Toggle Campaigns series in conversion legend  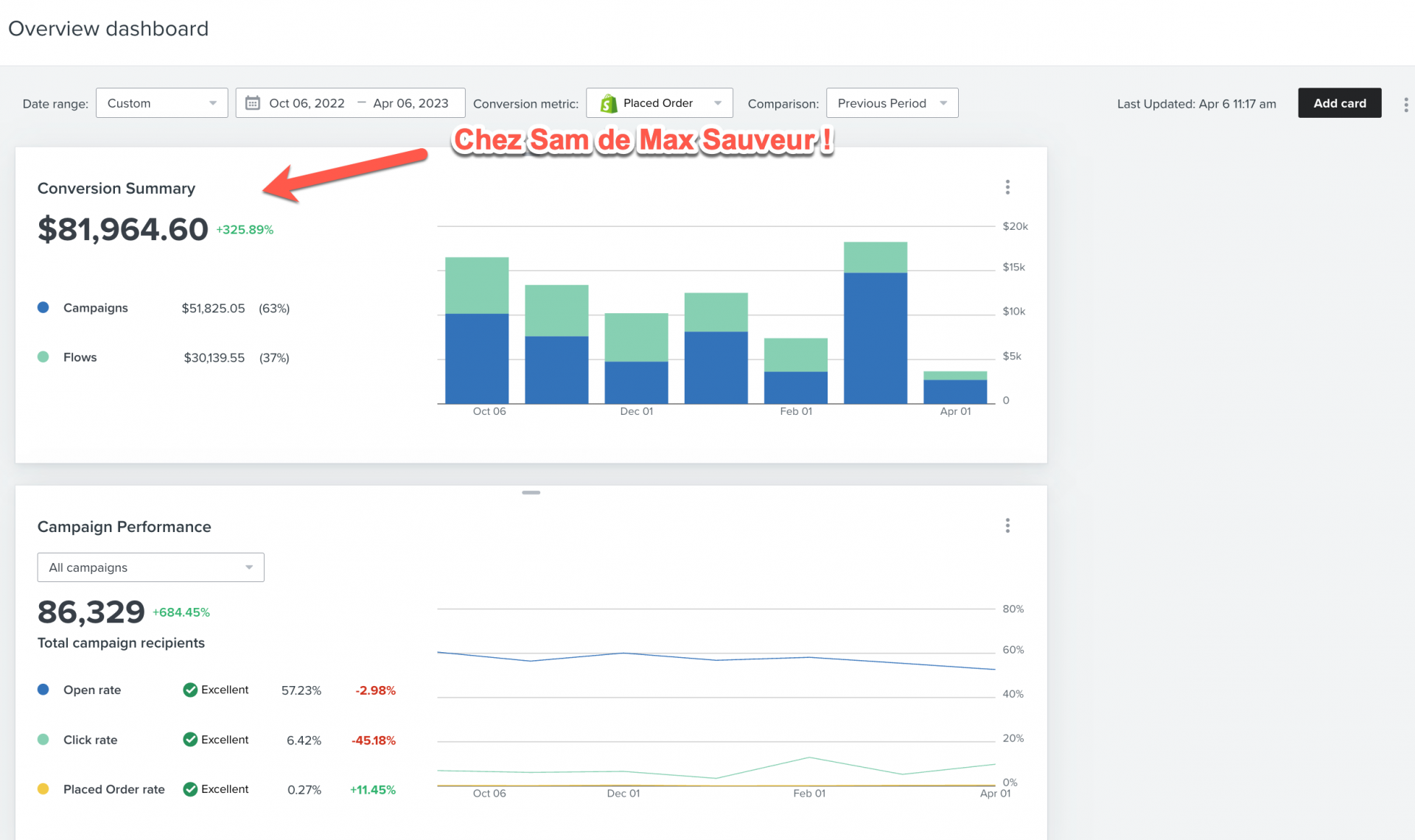(43, 307)
